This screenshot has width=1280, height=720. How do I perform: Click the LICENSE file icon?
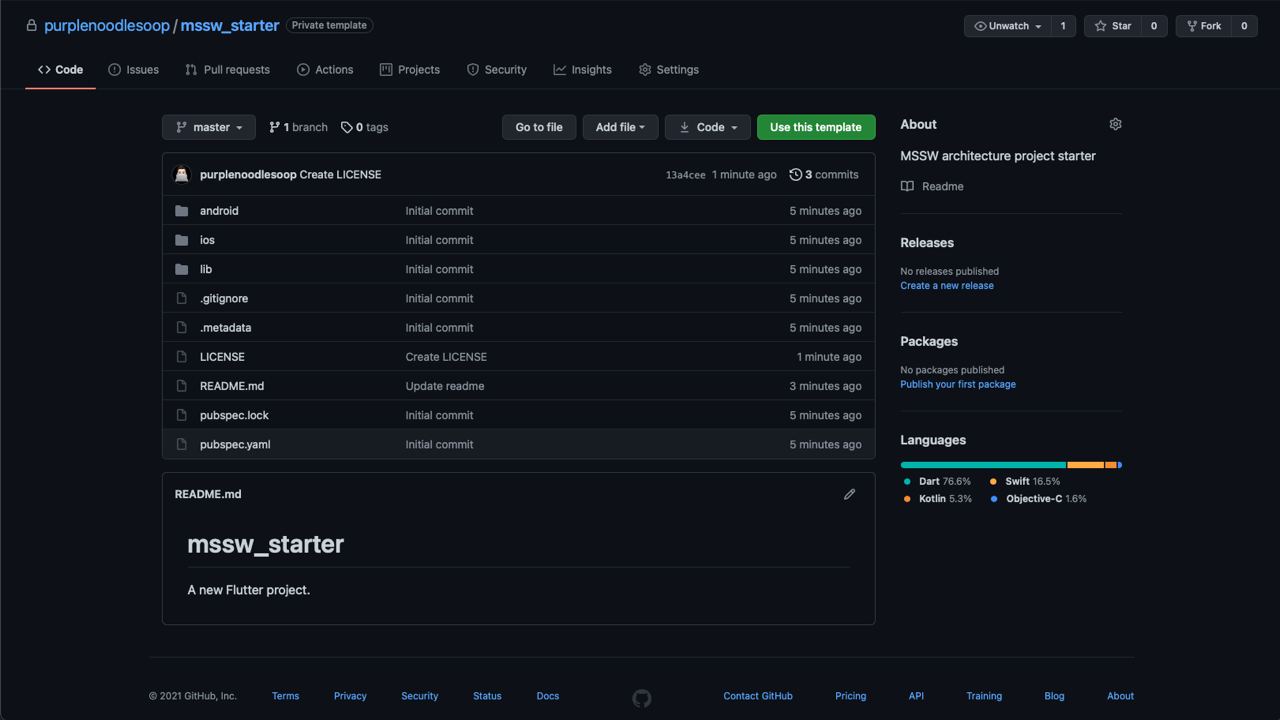[x=181, y=357]
